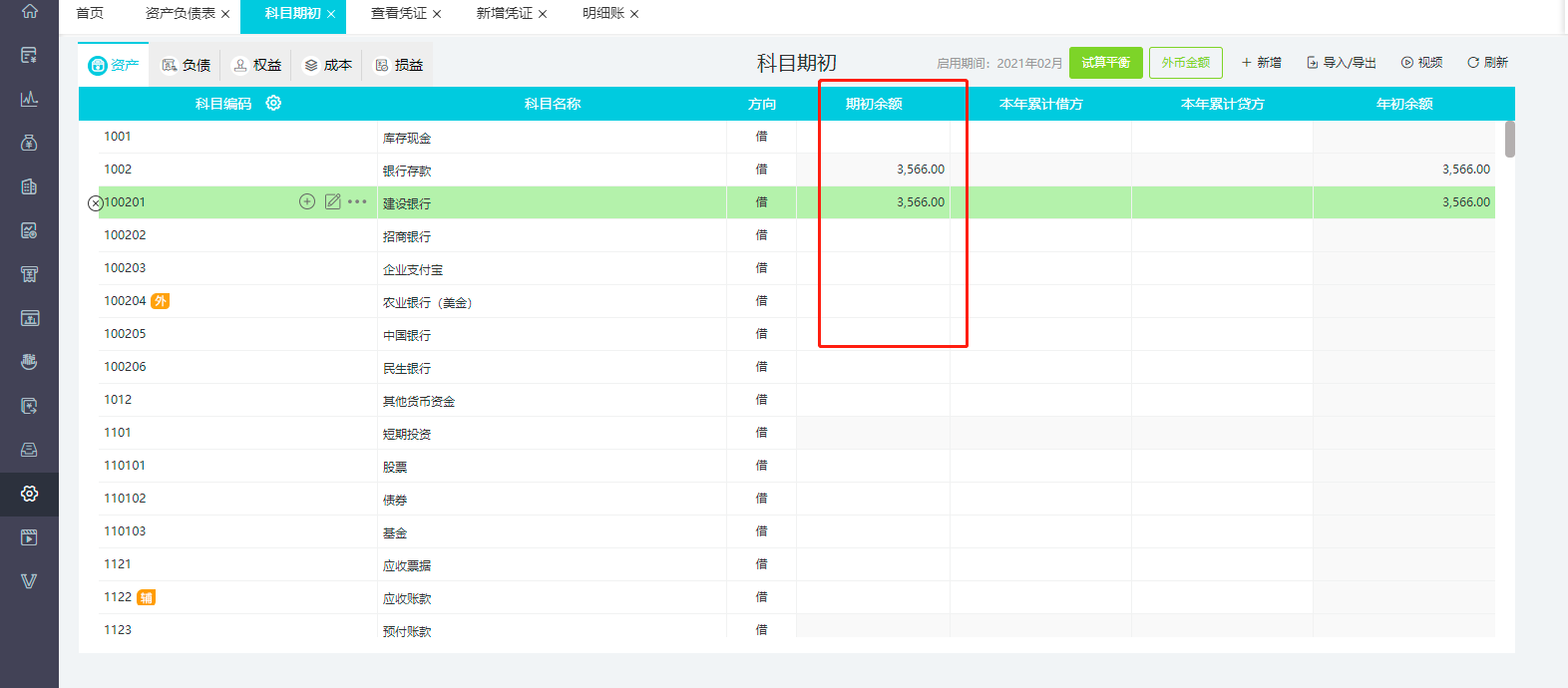The width and height of the screenshot is (1568, 688).
Task: Click the 年初余额 column header
Action: (x=1404, y=104)
